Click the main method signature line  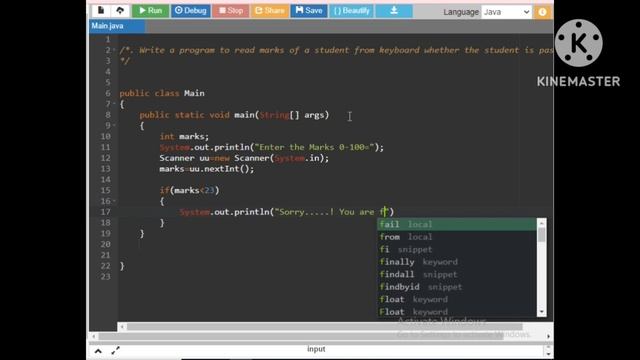coord(234,115)
